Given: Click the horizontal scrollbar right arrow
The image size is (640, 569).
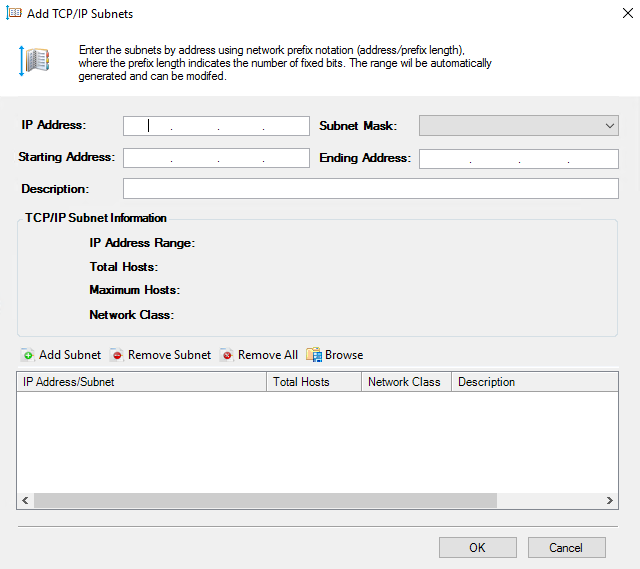Looking at the screenshot, I should 610,500.
